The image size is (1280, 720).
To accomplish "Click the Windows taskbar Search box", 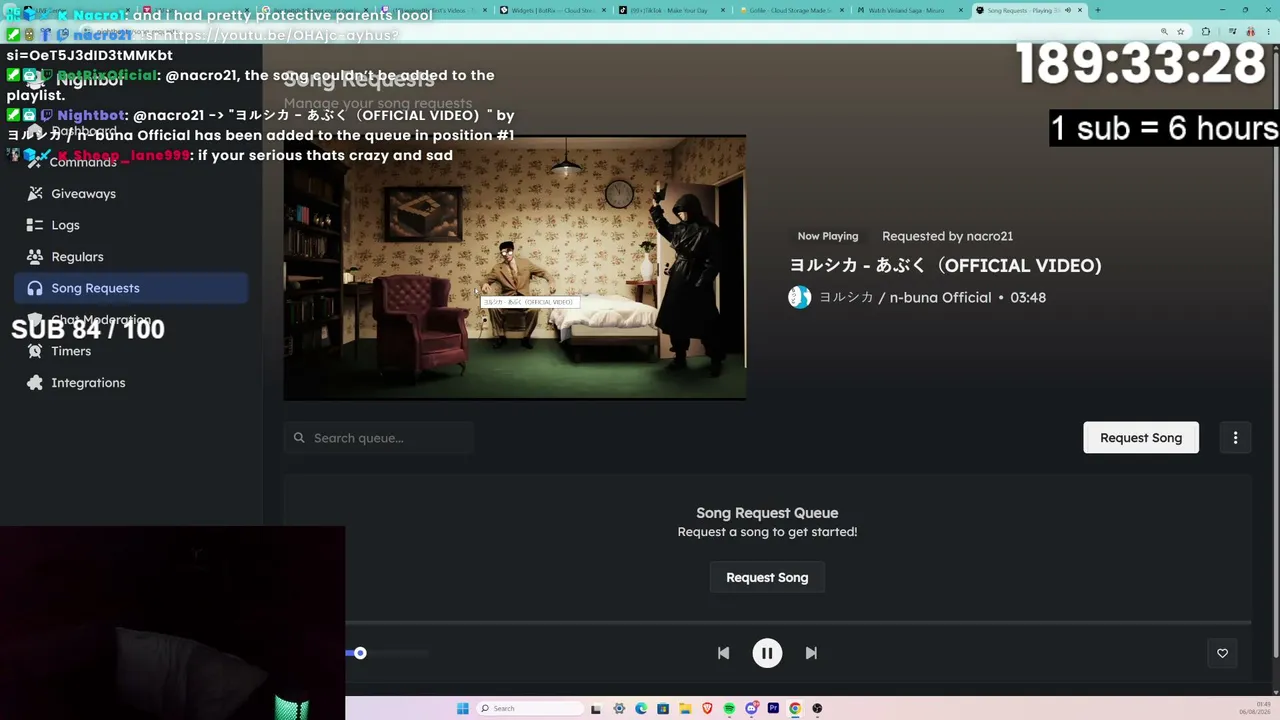I will (530, 709).
